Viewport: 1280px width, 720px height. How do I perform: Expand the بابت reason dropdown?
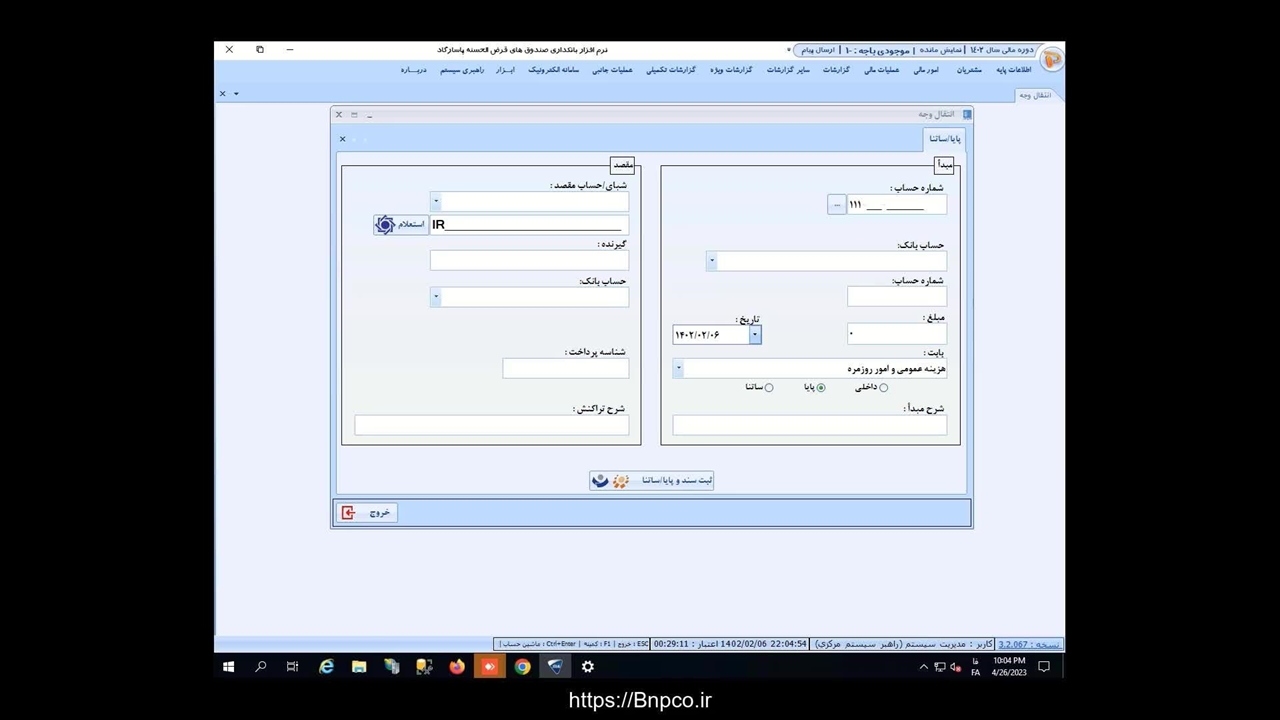[x=678, y=369]
